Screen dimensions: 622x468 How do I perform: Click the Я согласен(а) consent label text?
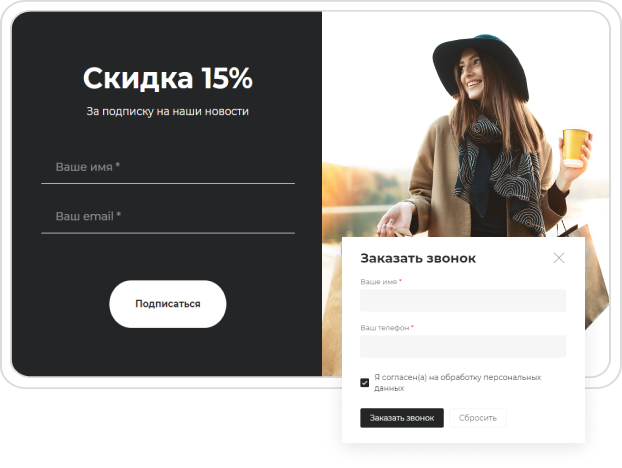[457, 382]
